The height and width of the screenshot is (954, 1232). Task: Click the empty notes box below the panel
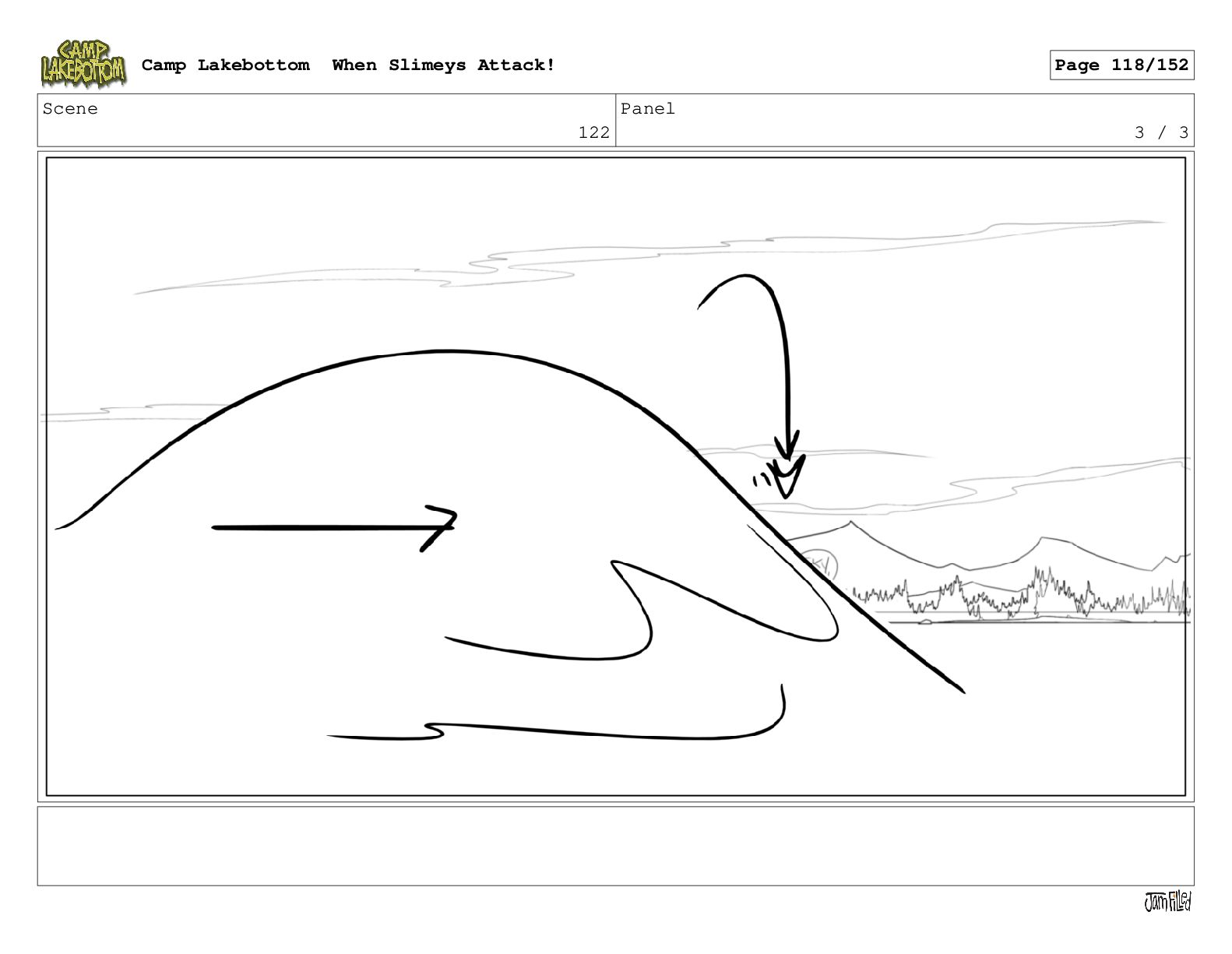(615, 846)
